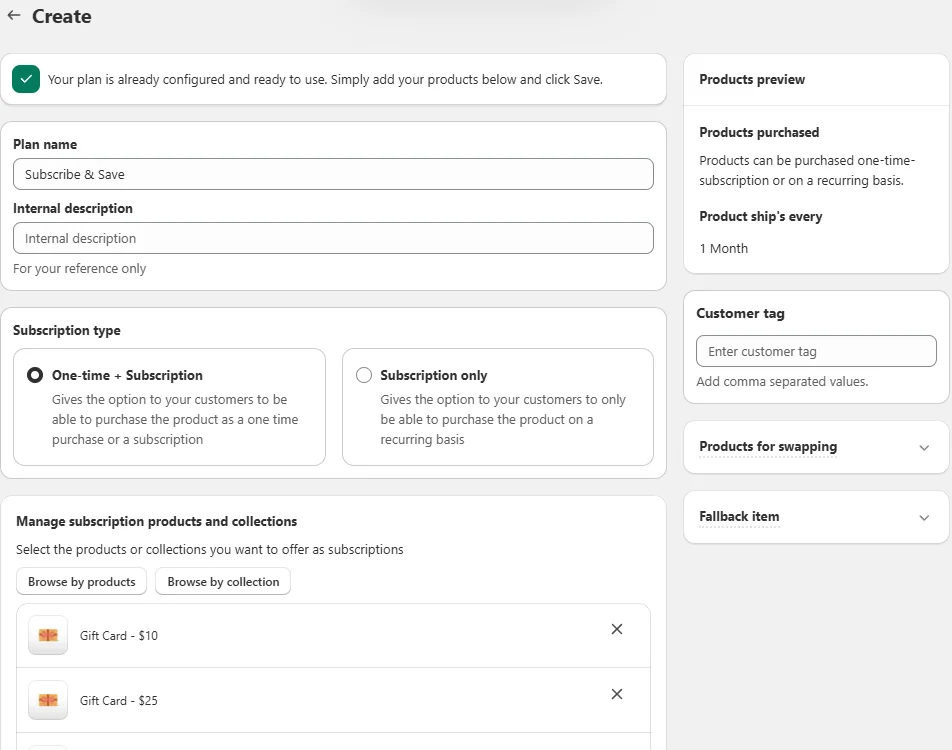Screen dimensions: 952x750
Task: Click the Products purchased label
Action: 759,132
